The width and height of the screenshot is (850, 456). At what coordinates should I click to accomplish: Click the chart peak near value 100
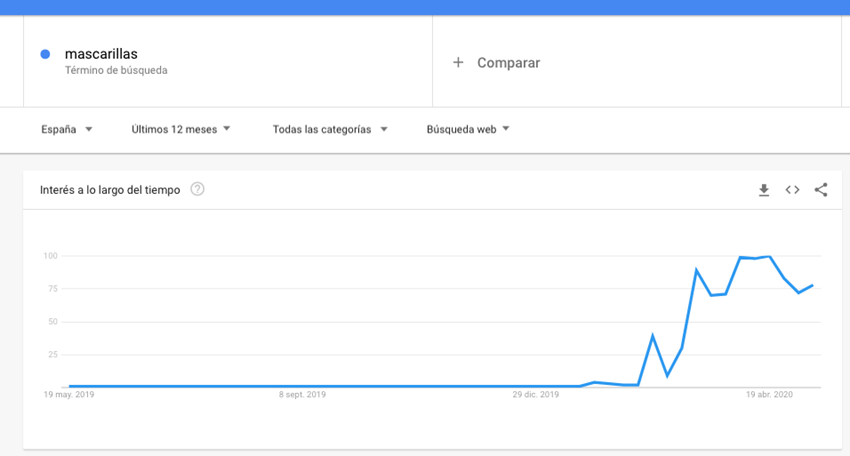[769, 257]
